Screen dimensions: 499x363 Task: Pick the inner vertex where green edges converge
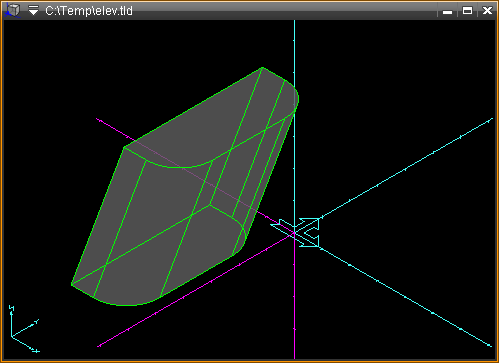click(210, 205)
